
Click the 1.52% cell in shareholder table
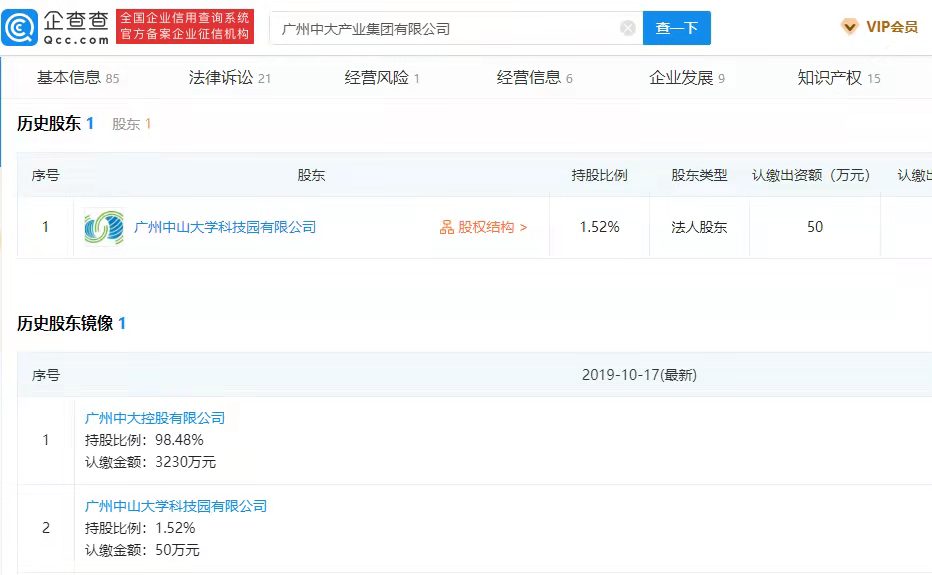tap(599, 227)
